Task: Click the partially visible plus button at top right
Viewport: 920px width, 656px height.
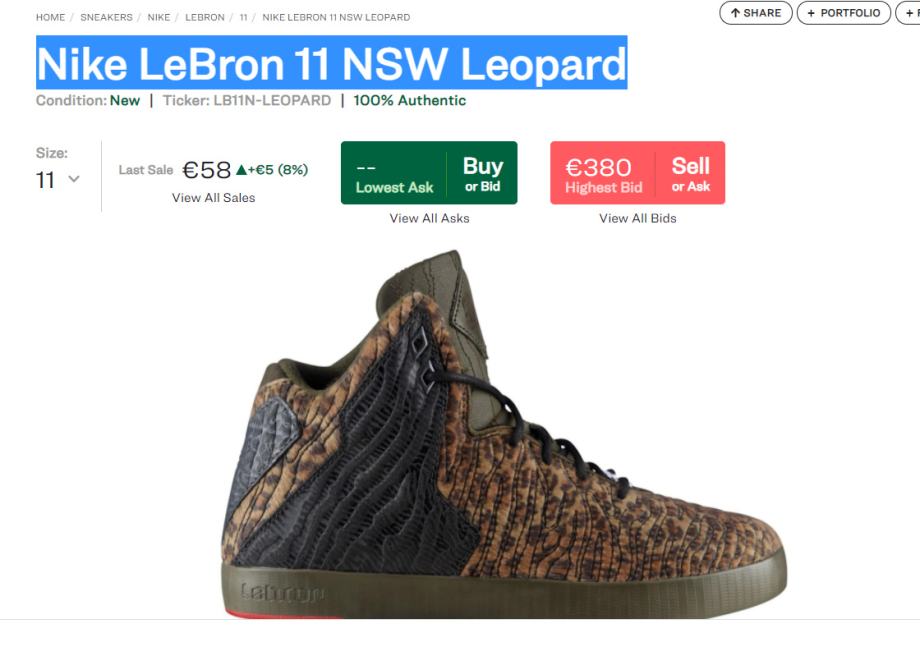Action: pyautogui.click(x=908, y=13)
